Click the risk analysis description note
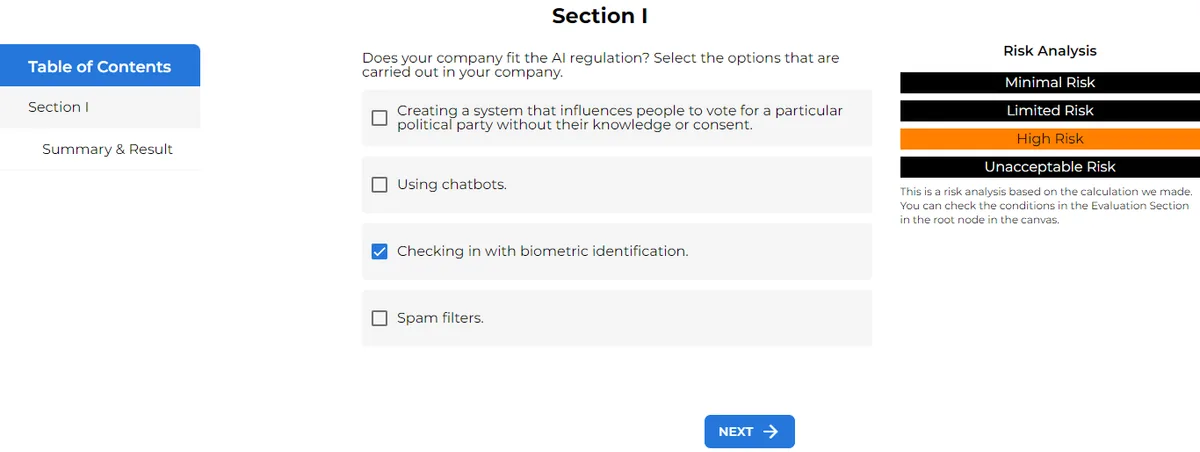This screenshot has height=452, width=1200. tap(1045, 206)
